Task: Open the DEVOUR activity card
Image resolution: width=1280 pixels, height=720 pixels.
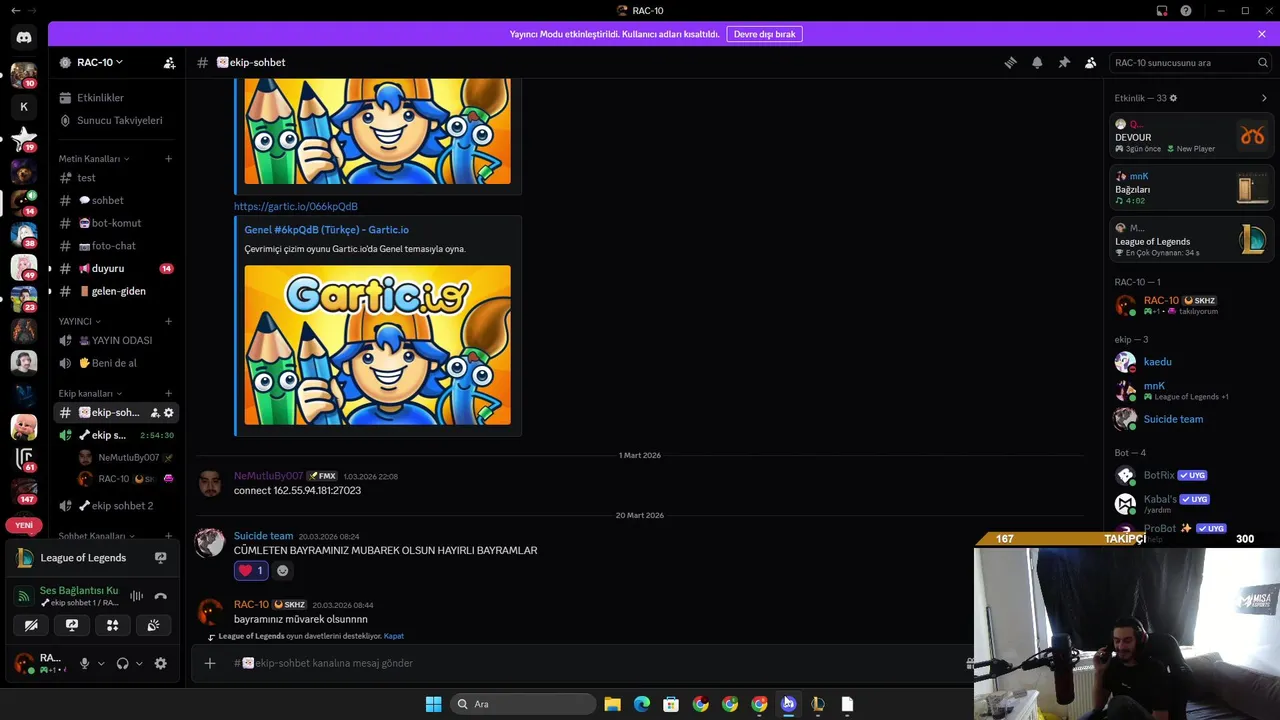Action: [1192, 136]
